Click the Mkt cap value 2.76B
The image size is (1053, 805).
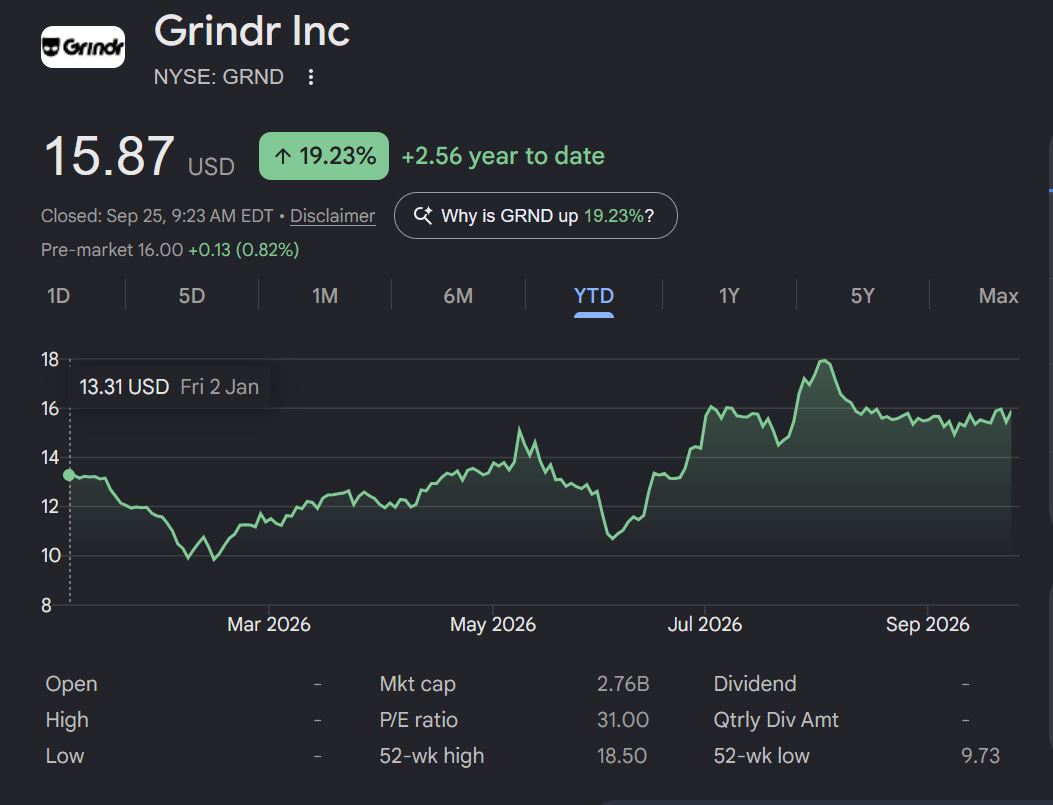tap(623, 683)
